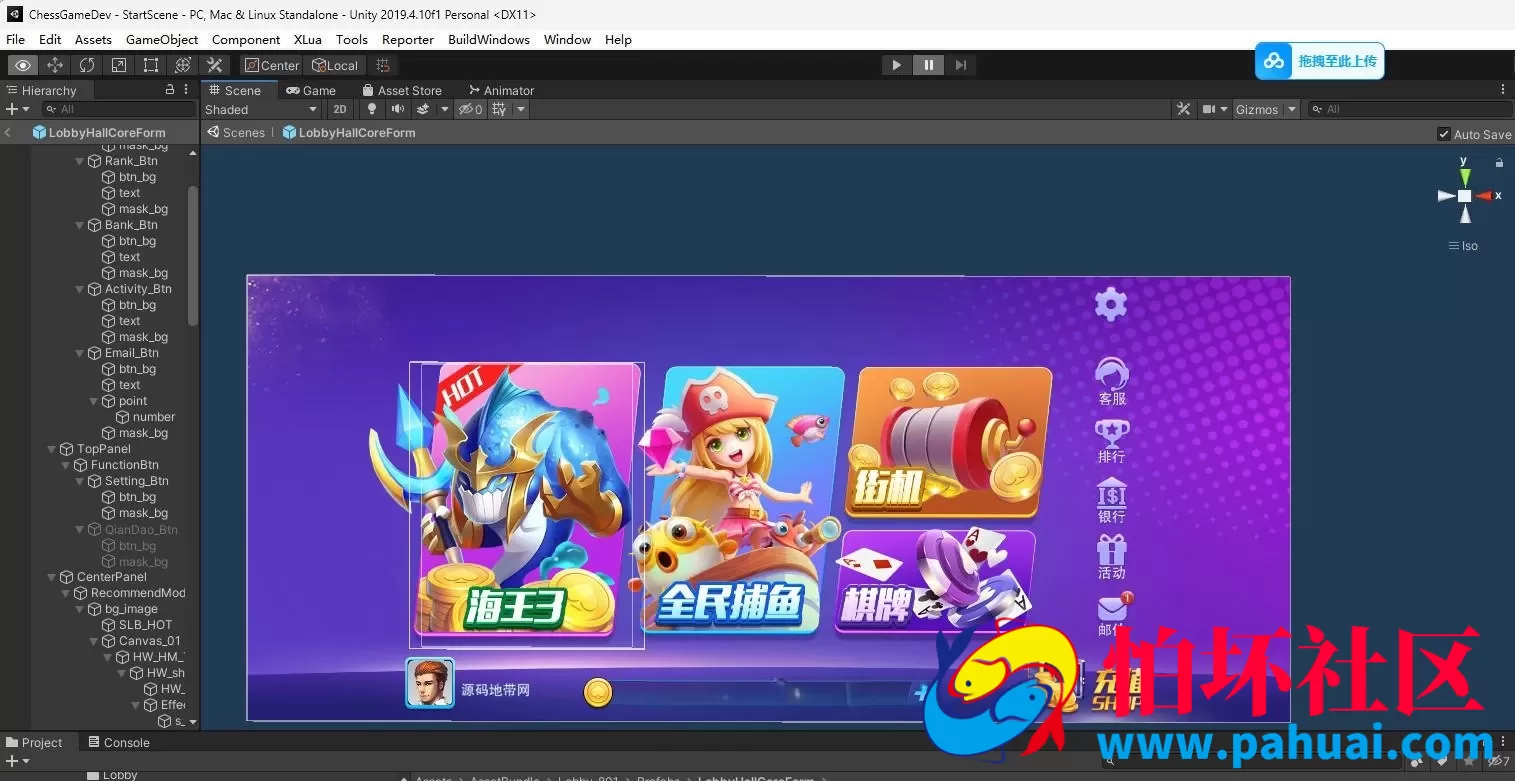1515x781 pixels.
Task: Click Scenes breadcrumb in scene view
Action: [x=236, y=132]
